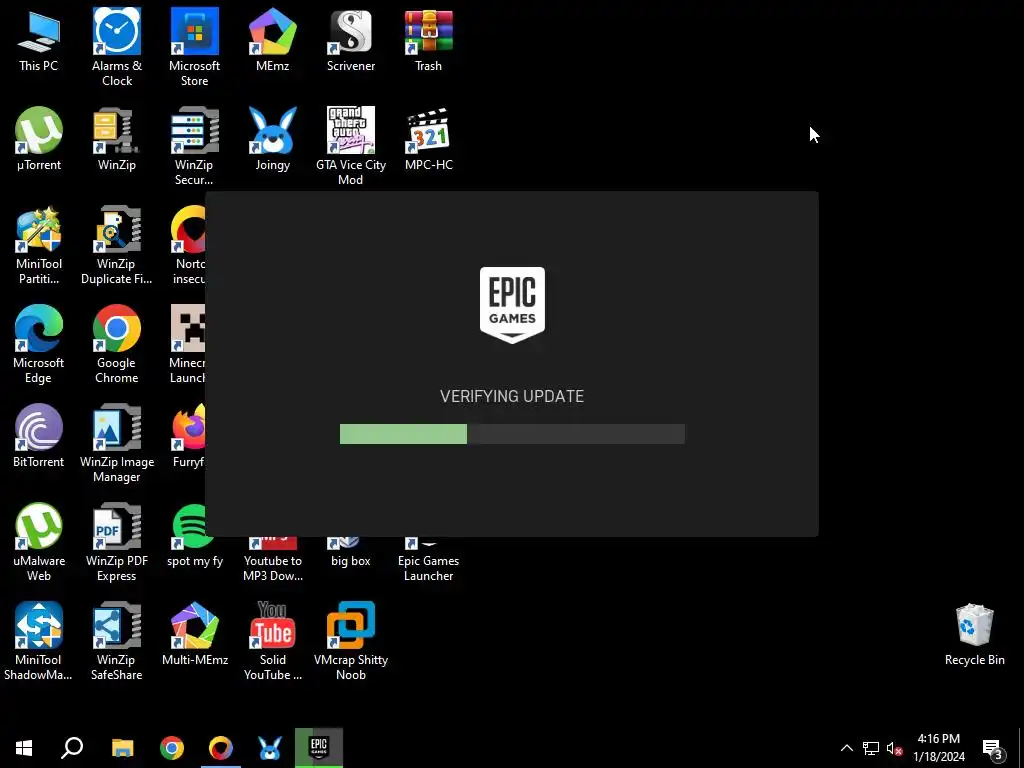Viewport: 1024px width, 768px height.
Task: Click the WinZip Image Manager icon
Action: [x=117, y=443]
